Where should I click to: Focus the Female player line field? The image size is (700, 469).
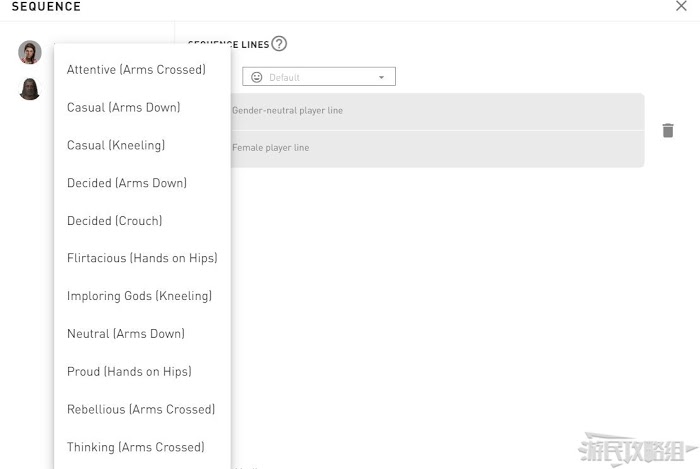point(437,149)
